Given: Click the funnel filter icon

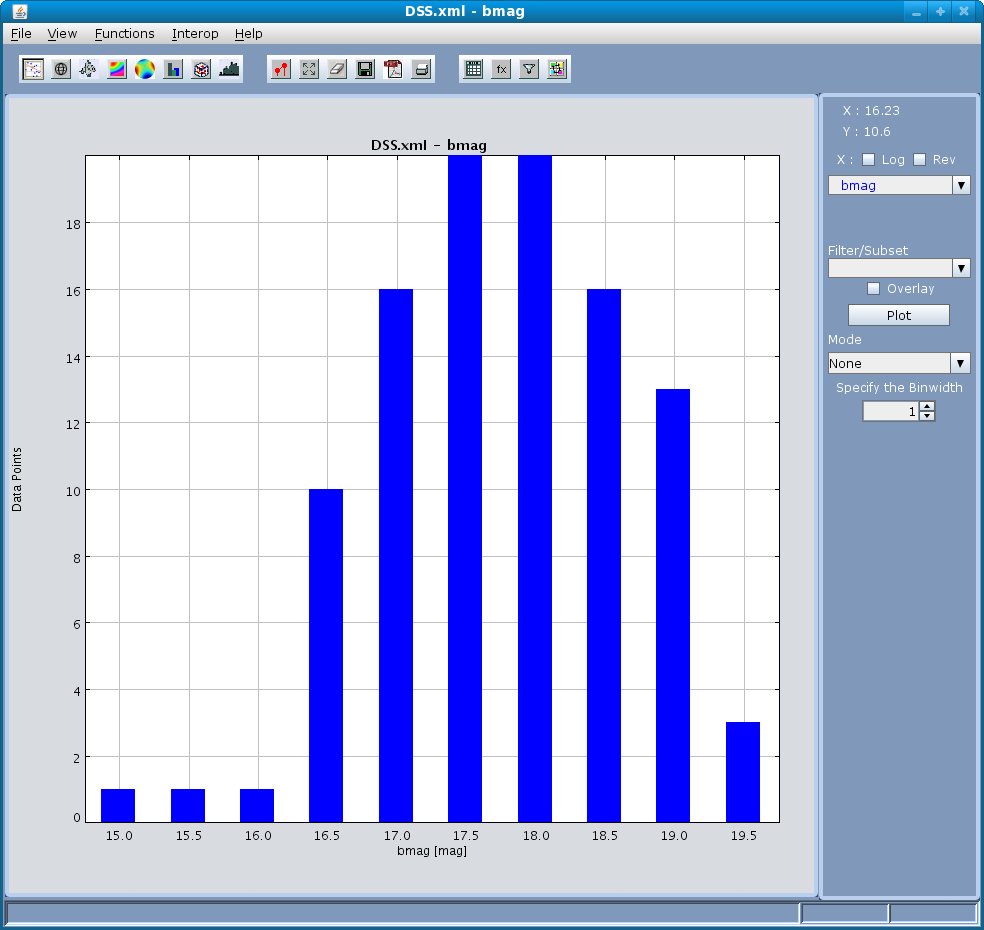Looking at the screenshot, I should point(529,70).
